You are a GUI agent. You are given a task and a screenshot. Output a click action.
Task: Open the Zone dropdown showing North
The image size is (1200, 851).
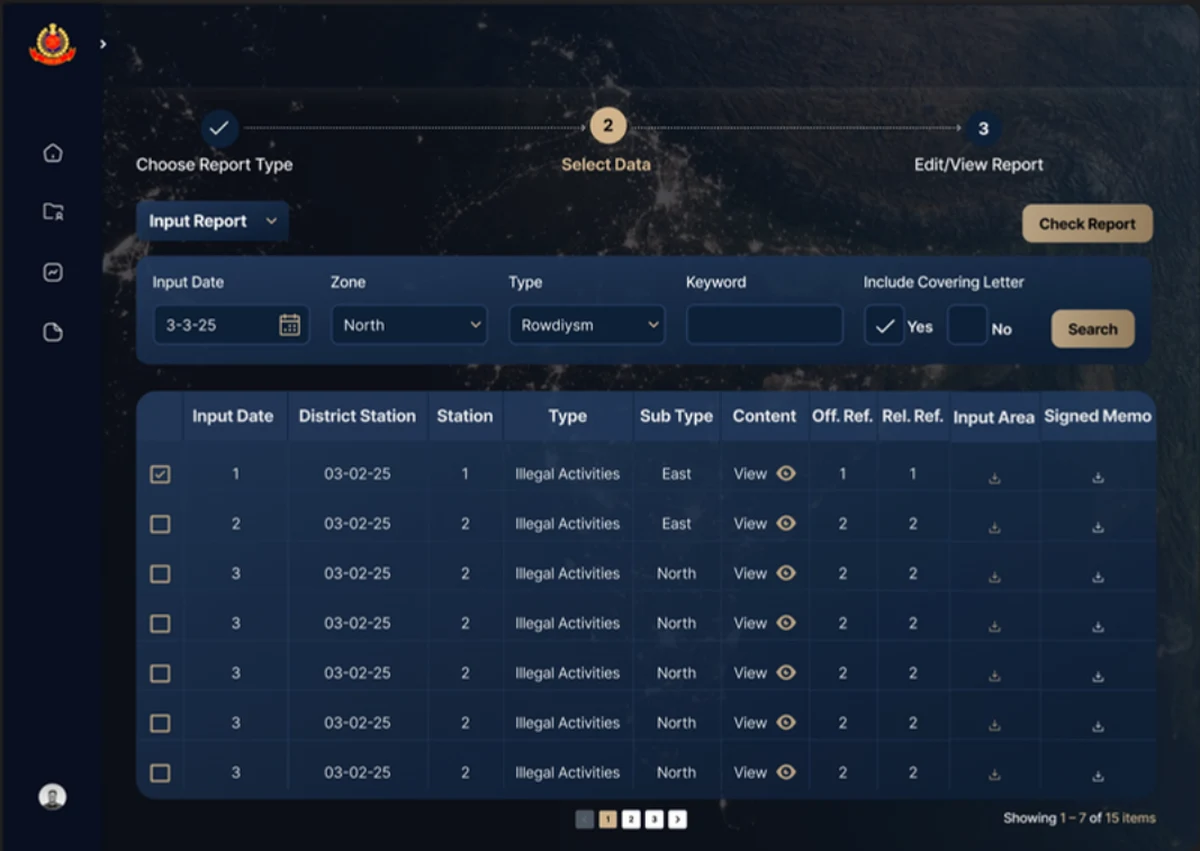[409, 325]
